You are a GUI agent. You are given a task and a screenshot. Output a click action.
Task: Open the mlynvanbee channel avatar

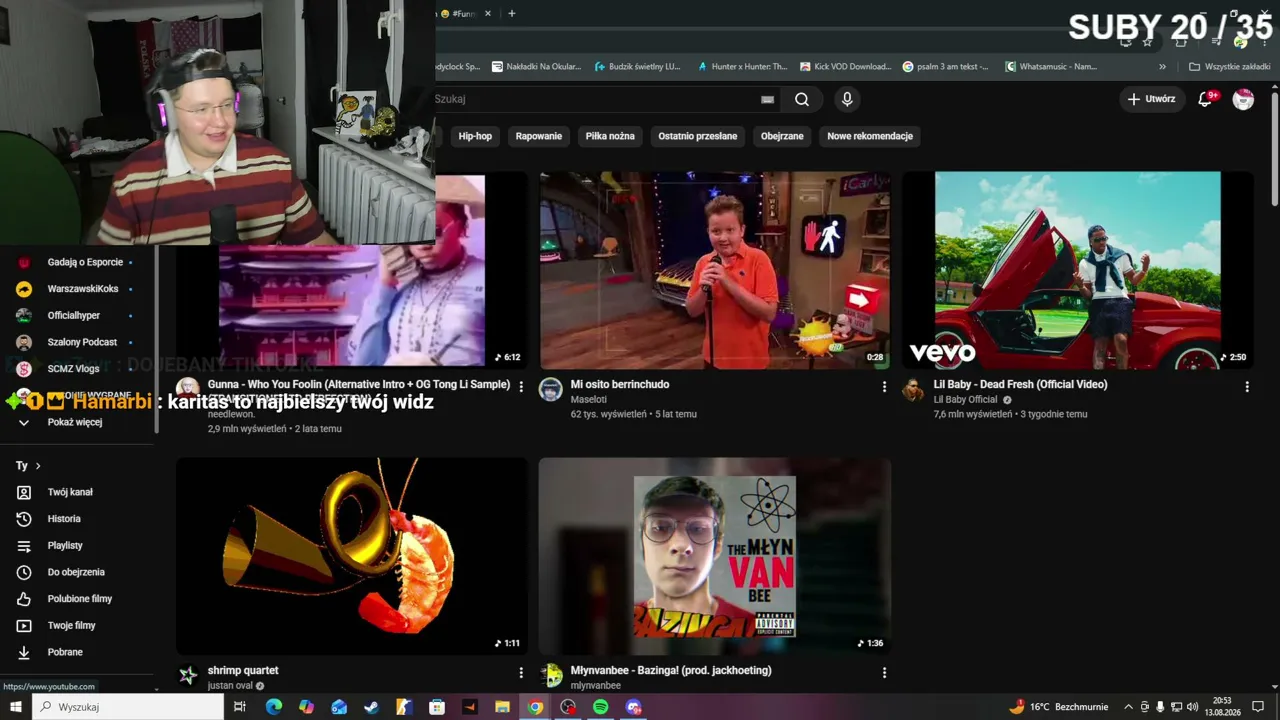tap(551, 676)
